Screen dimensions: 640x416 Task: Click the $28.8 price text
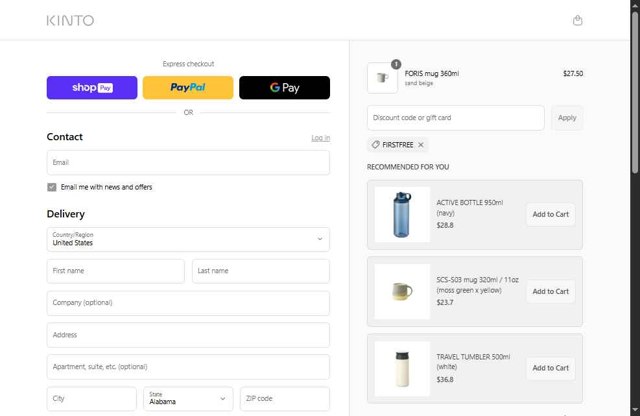(x=445, y=225)
